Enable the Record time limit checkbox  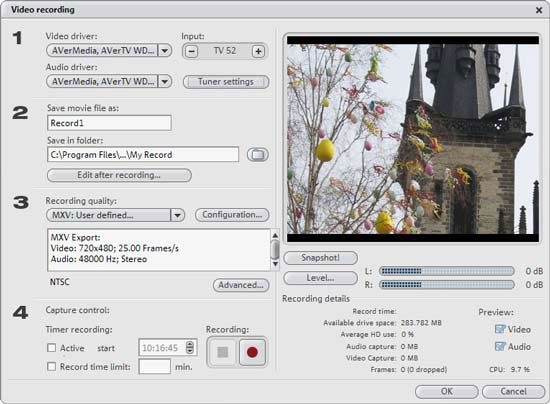(x=52, y=366)
